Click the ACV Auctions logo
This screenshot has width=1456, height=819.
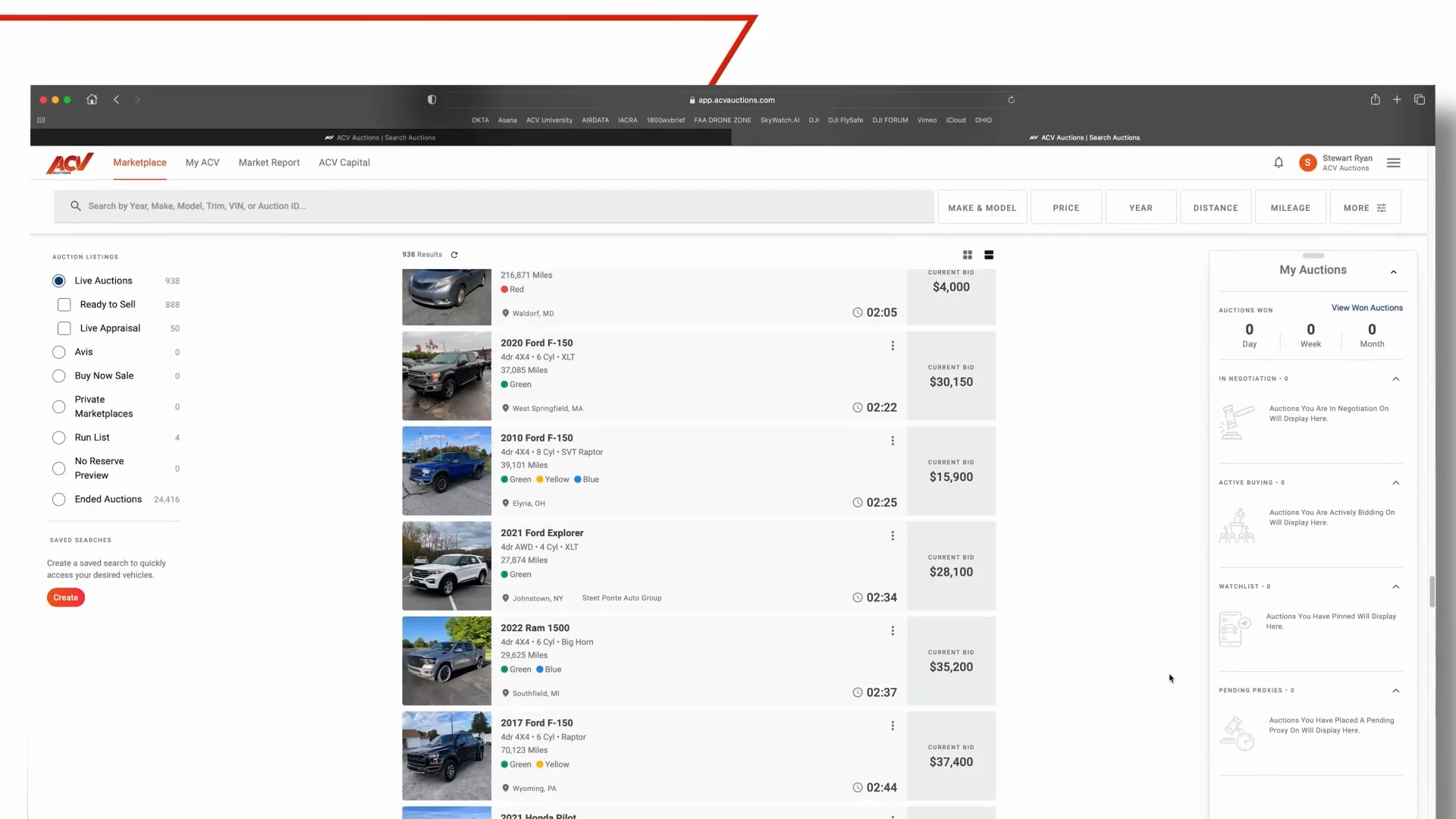[70, 163]
